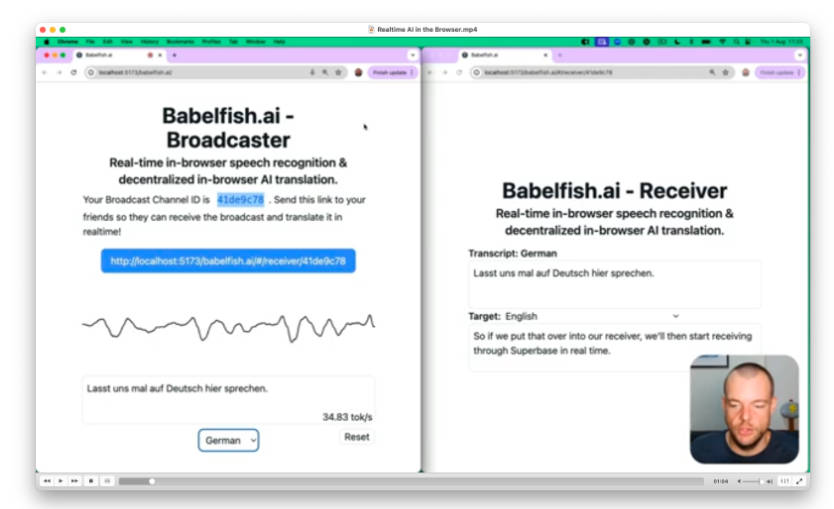Reload the Receiver browser page

click(x=459, y=72)
